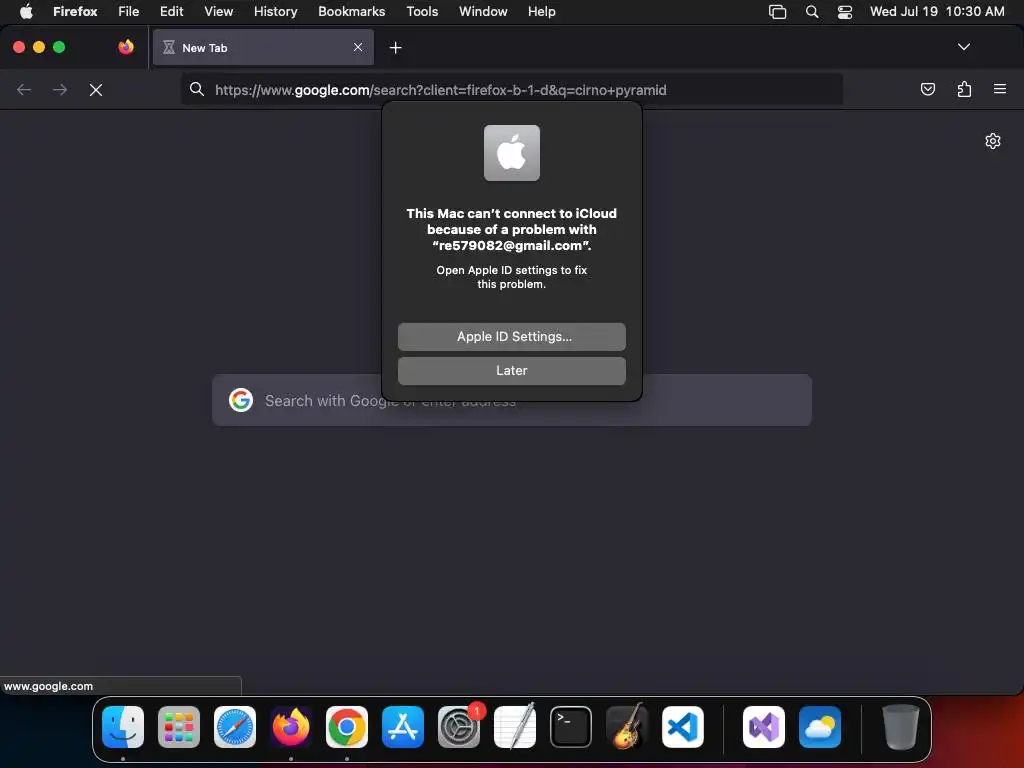Select the URL in the address bar
The height and width of the screenshot is (768, 1024).
click(441, 90)
